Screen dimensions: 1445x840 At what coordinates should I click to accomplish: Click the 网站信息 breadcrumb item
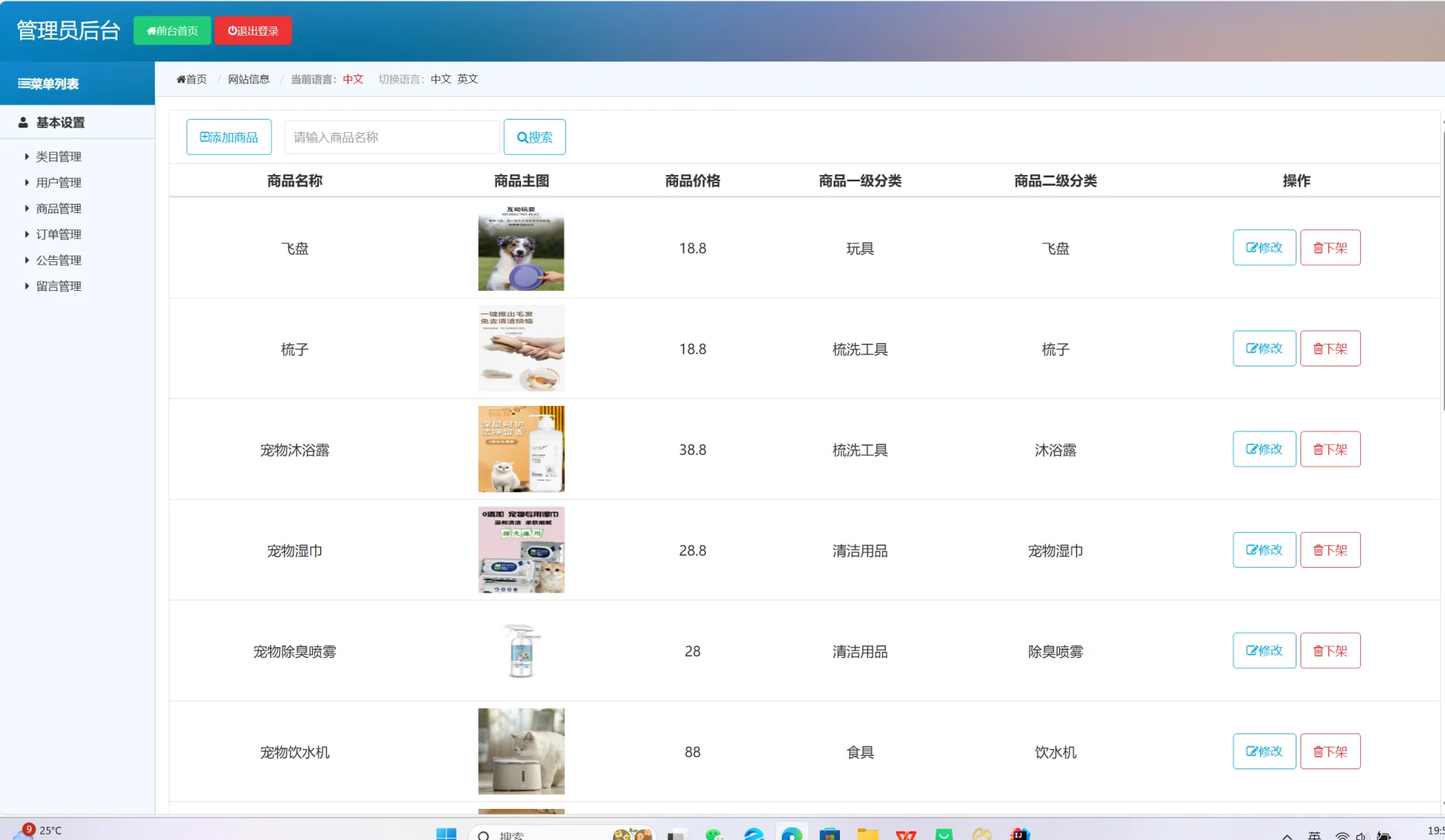click(x=248, y=79)
